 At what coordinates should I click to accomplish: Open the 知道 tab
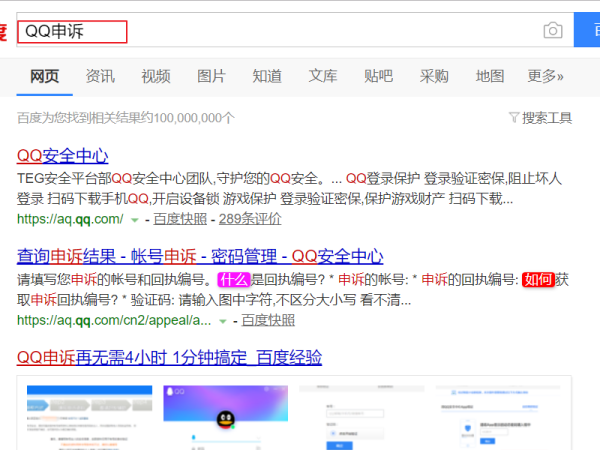pos(267,76)
